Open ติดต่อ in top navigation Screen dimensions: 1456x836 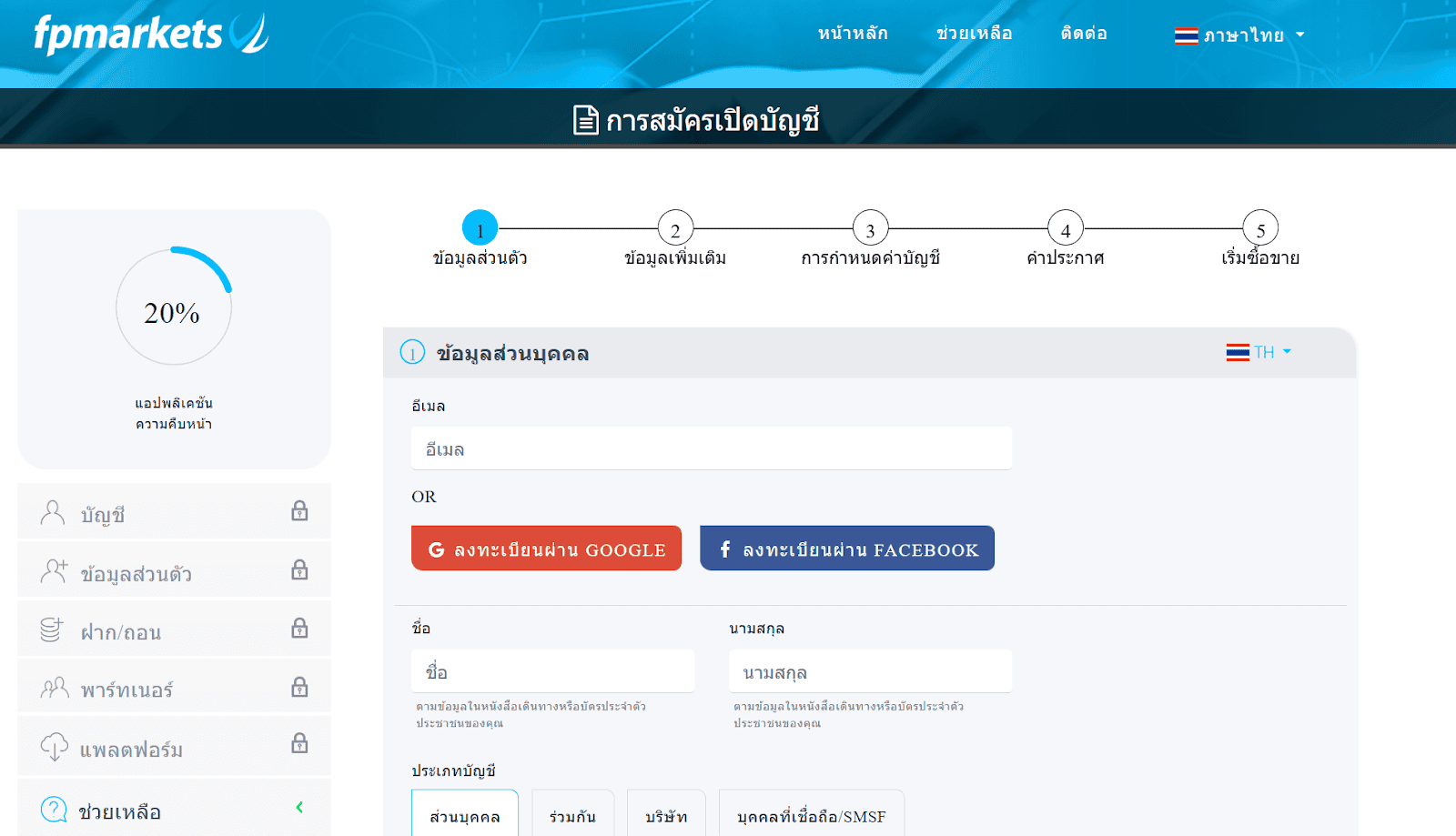click(1084, 34)
